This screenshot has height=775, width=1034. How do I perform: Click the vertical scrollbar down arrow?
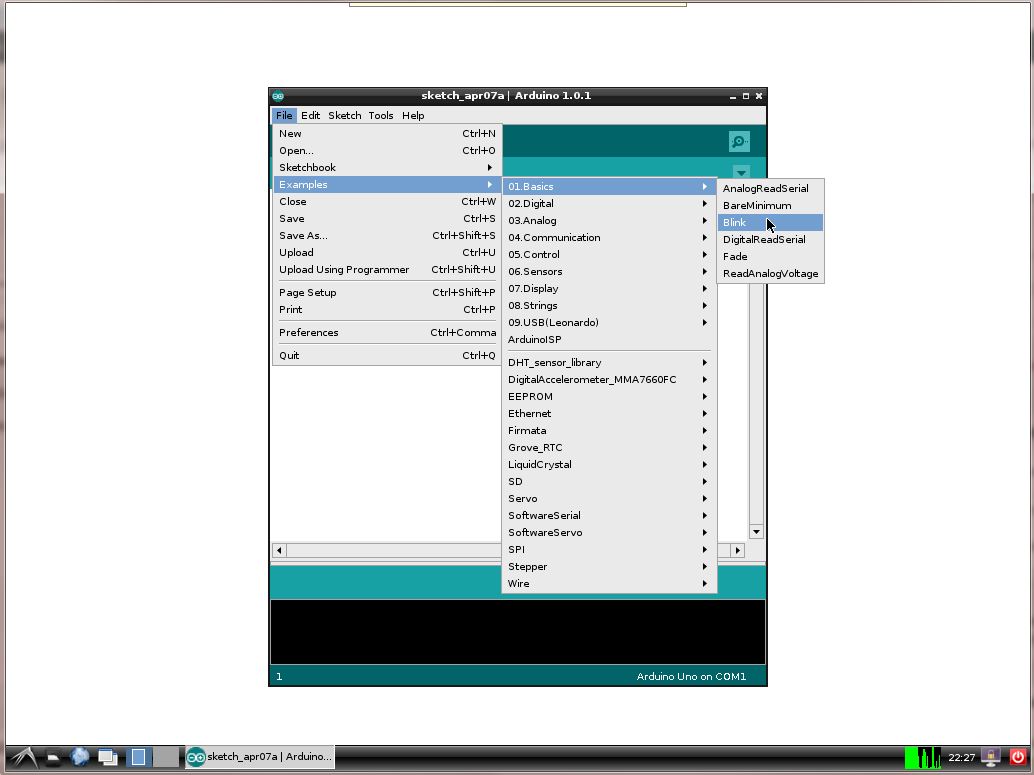tap(756, 532)
